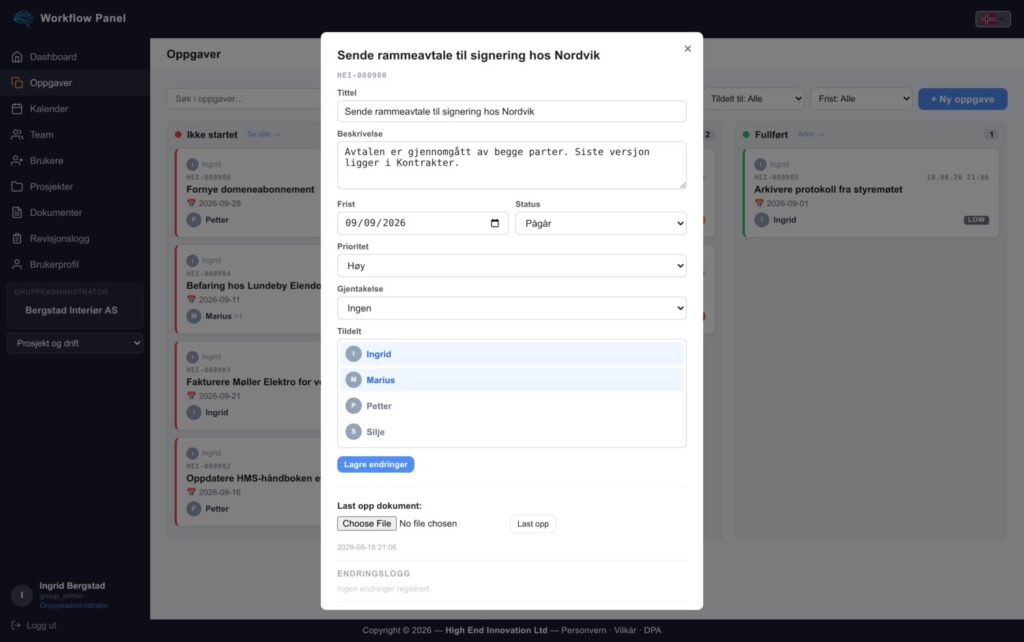Open the Dokumenter file icon
This screenshot has height=642, width=1024.
pyautogui.click(x=17, y=212)
